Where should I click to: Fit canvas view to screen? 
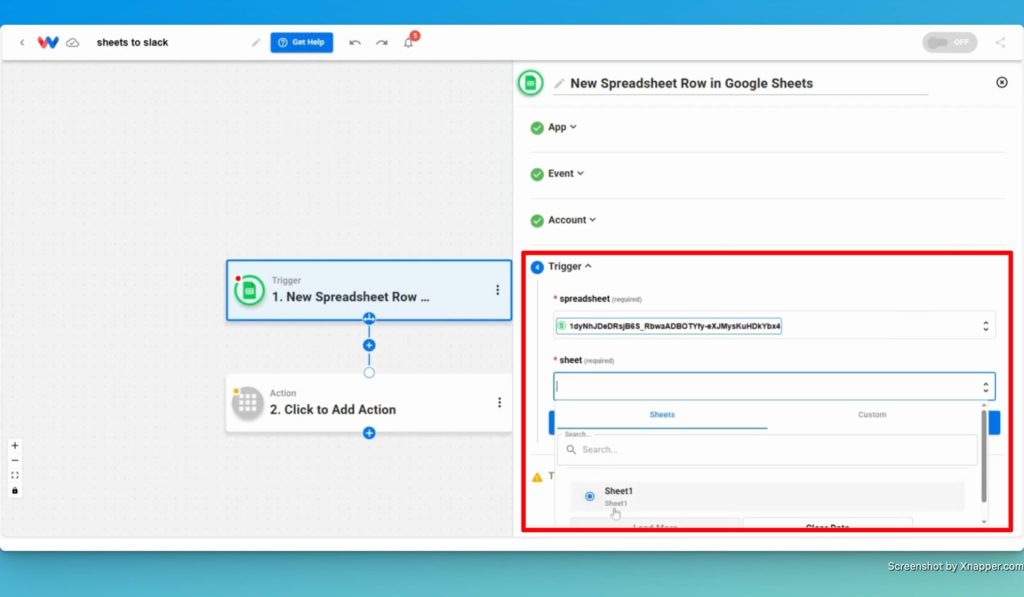pos(15,476)
